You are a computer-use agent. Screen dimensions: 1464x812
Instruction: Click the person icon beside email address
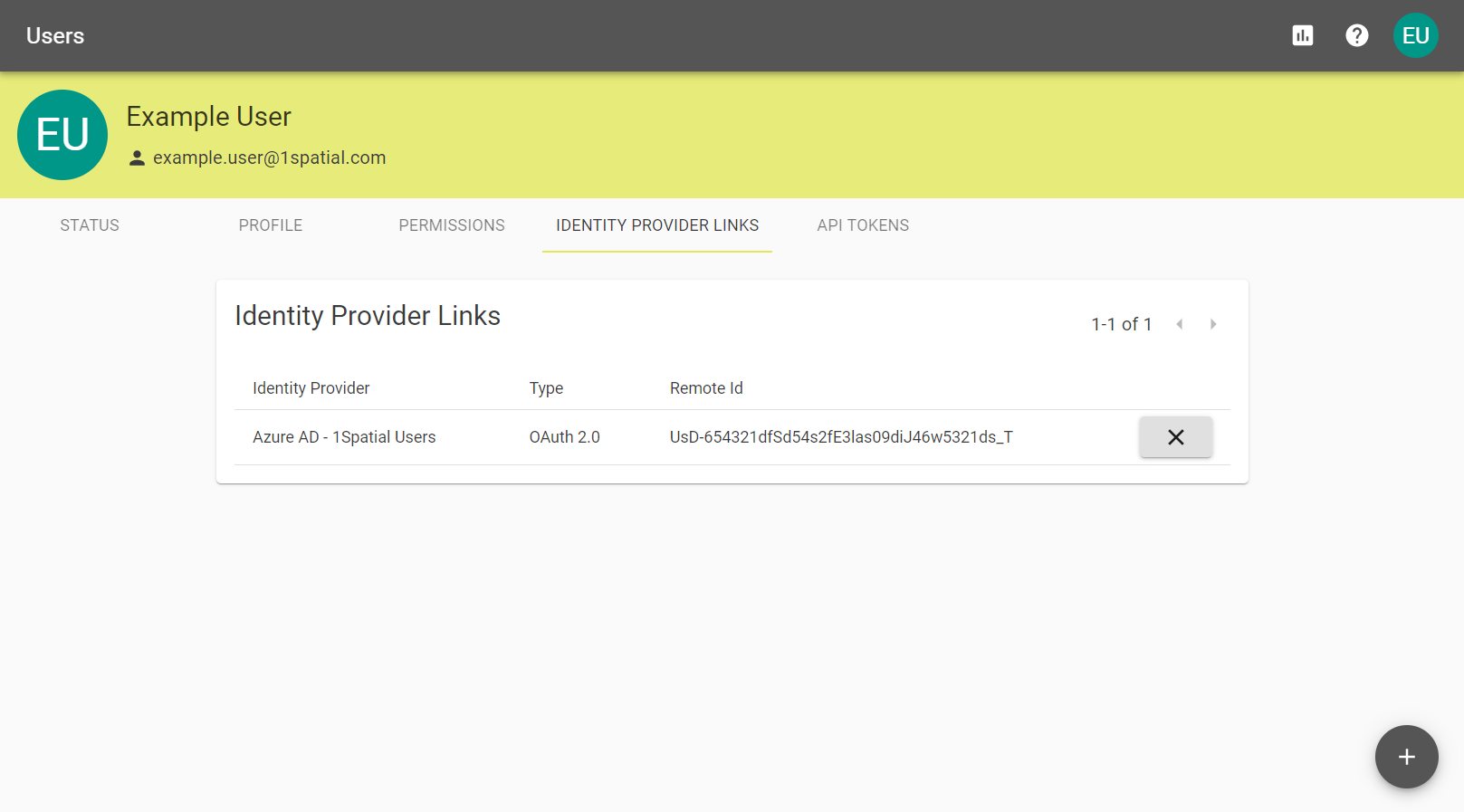[137, 158]
